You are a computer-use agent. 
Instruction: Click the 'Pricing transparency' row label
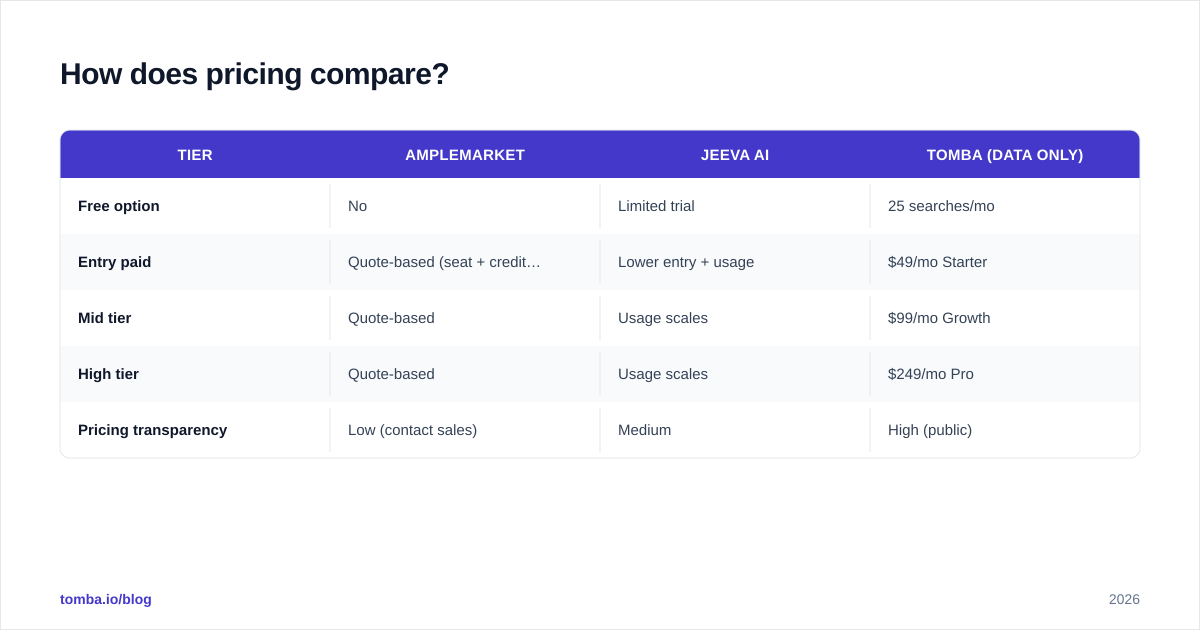click(x=153, y=430)
